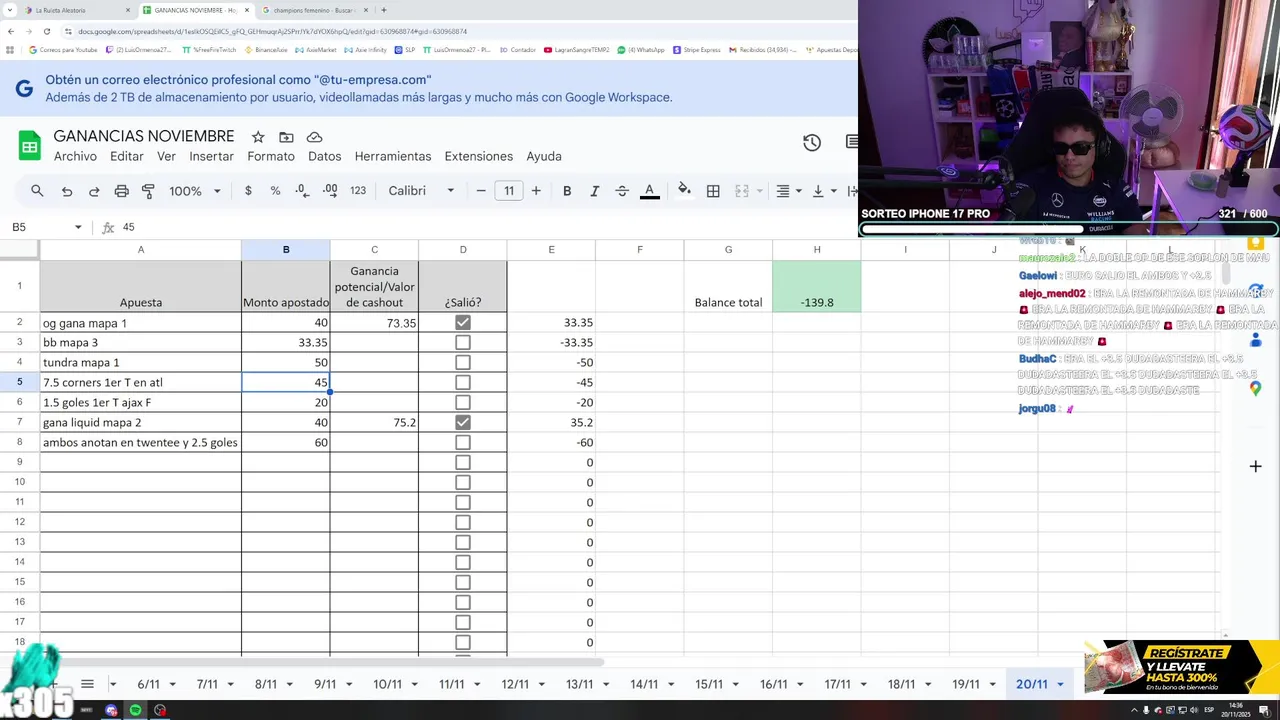Image resolution: width=1280 pixels, height=720 pixels.
Task: Toggle bold formatting
Action: [567, 191]
